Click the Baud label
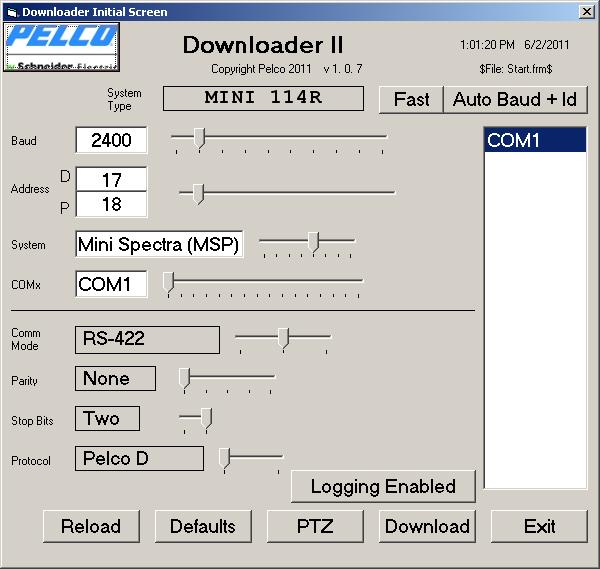 click(x=24, y=141)
